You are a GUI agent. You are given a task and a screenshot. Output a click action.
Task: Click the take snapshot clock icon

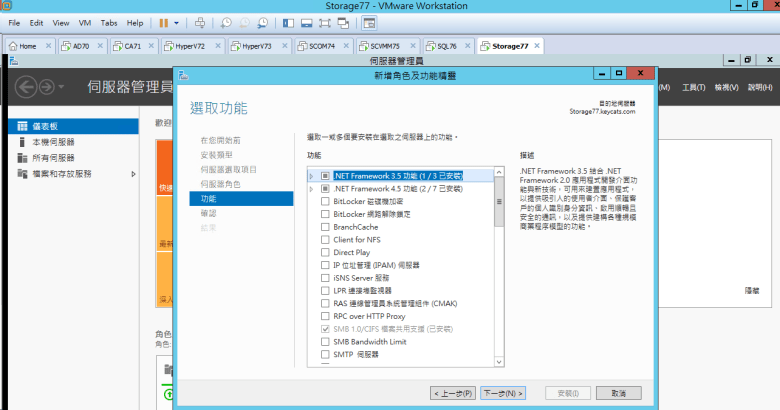tap(226, 22)
